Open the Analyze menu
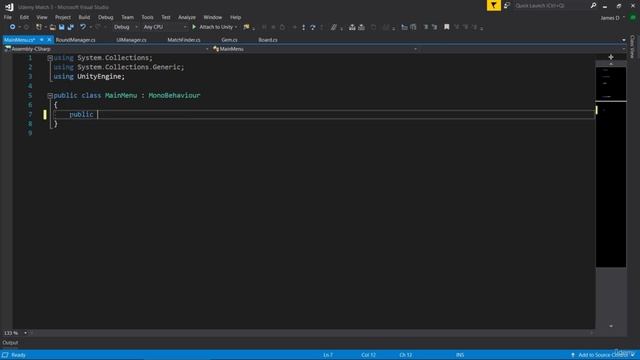The image size is (640, 360). 187,17
